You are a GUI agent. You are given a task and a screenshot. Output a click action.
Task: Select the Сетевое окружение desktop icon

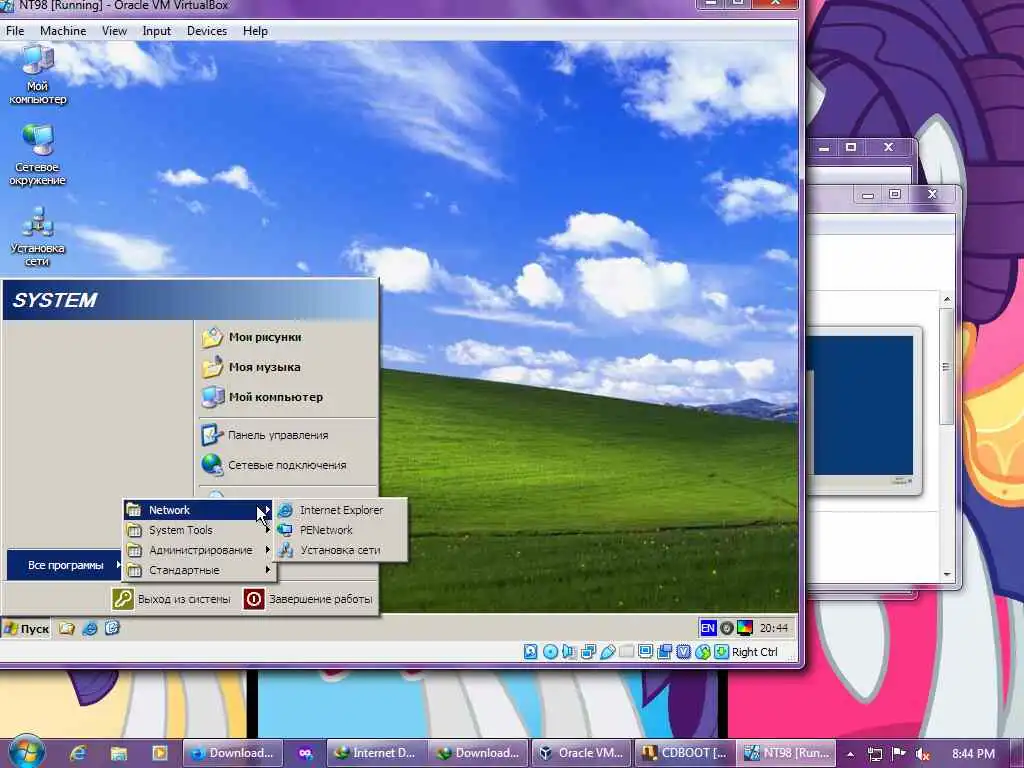(37, 154)
